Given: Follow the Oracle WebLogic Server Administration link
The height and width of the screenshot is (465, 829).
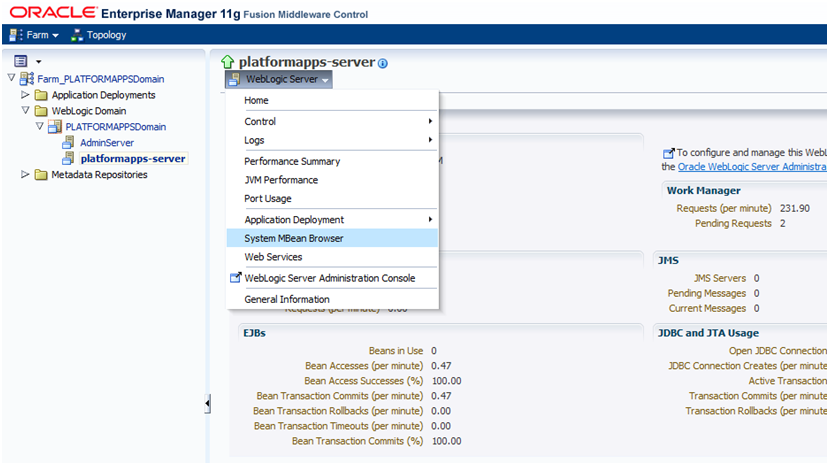Looking at the screenshot, I should tap(752, 166).
